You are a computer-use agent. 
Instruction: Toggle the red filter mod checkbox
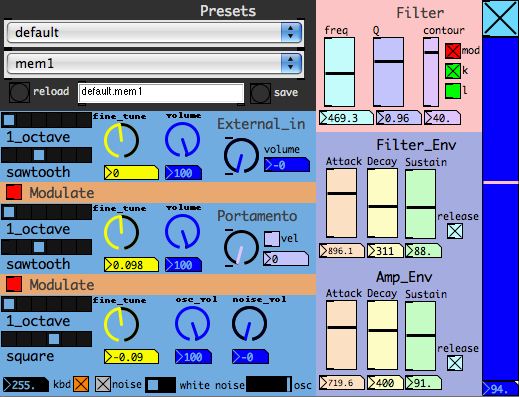[x=453, y=51]
